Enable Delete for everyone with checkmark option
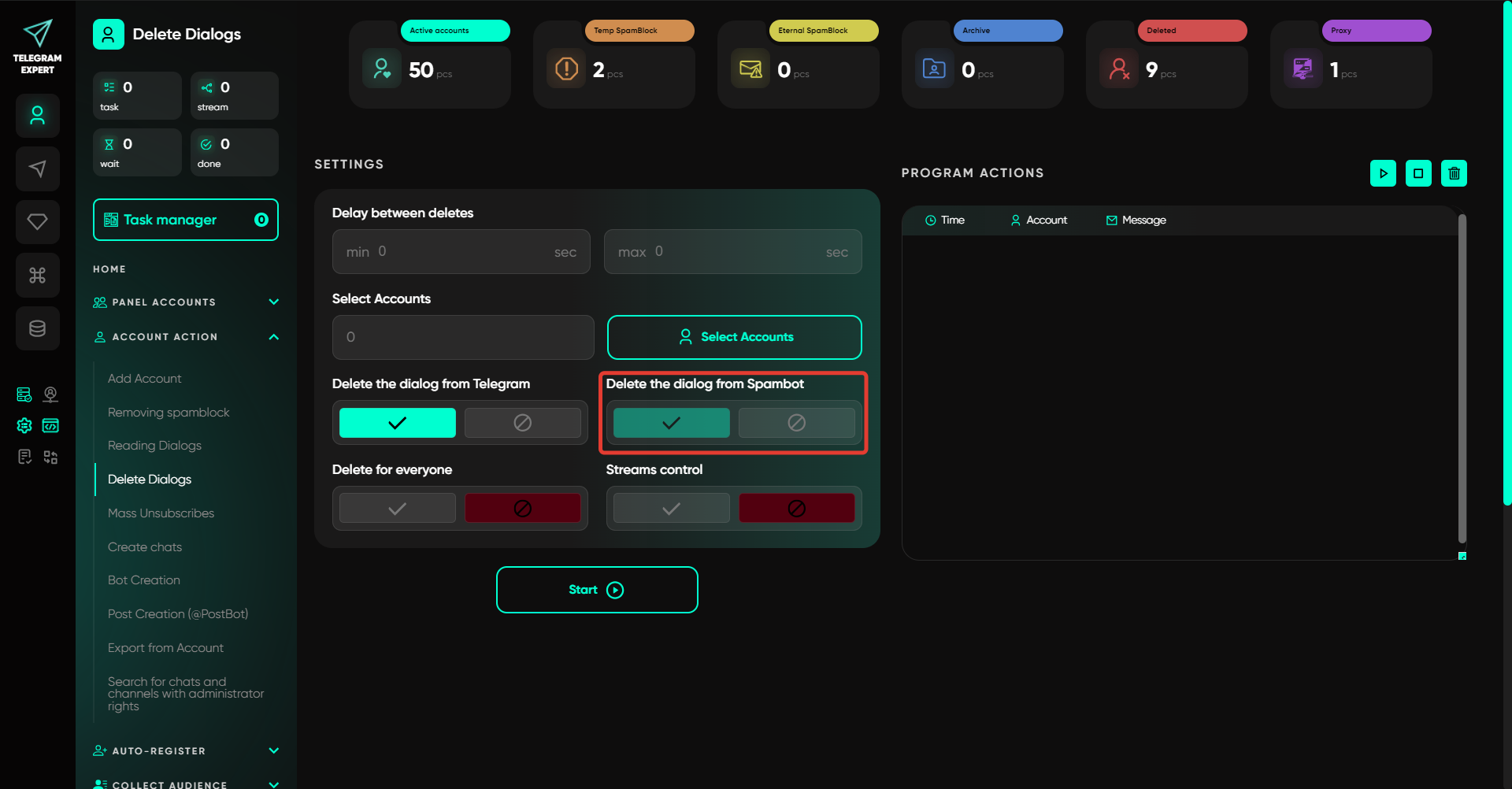Image resolution: width=1512 pixels, height=789 pixels. click(x=397, y=509)
